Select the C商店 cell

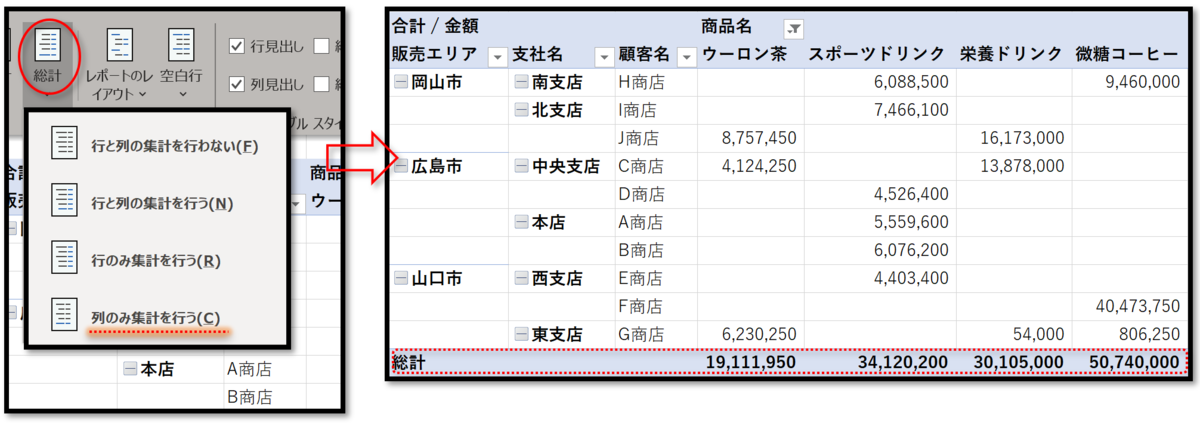click(643, 167)
